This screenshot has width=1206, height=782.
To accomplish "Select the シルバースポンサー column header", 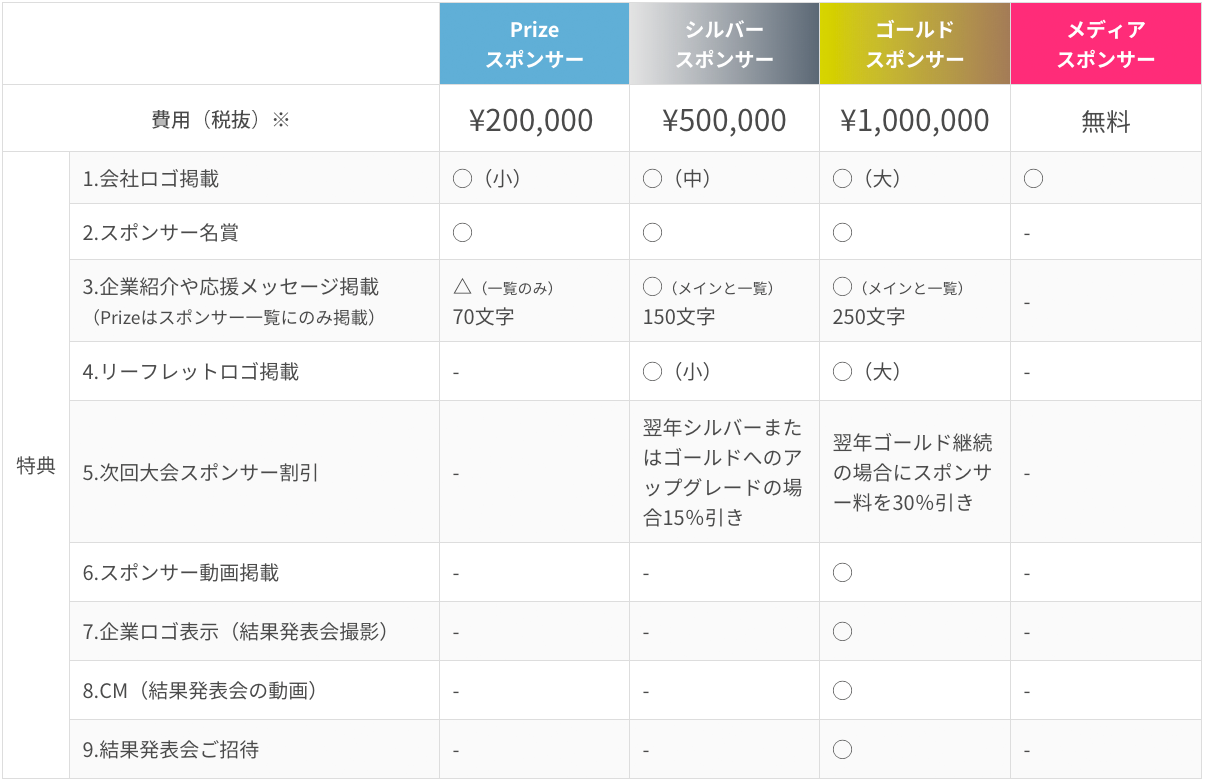I will pyautogui.click(x=724, y=44).
